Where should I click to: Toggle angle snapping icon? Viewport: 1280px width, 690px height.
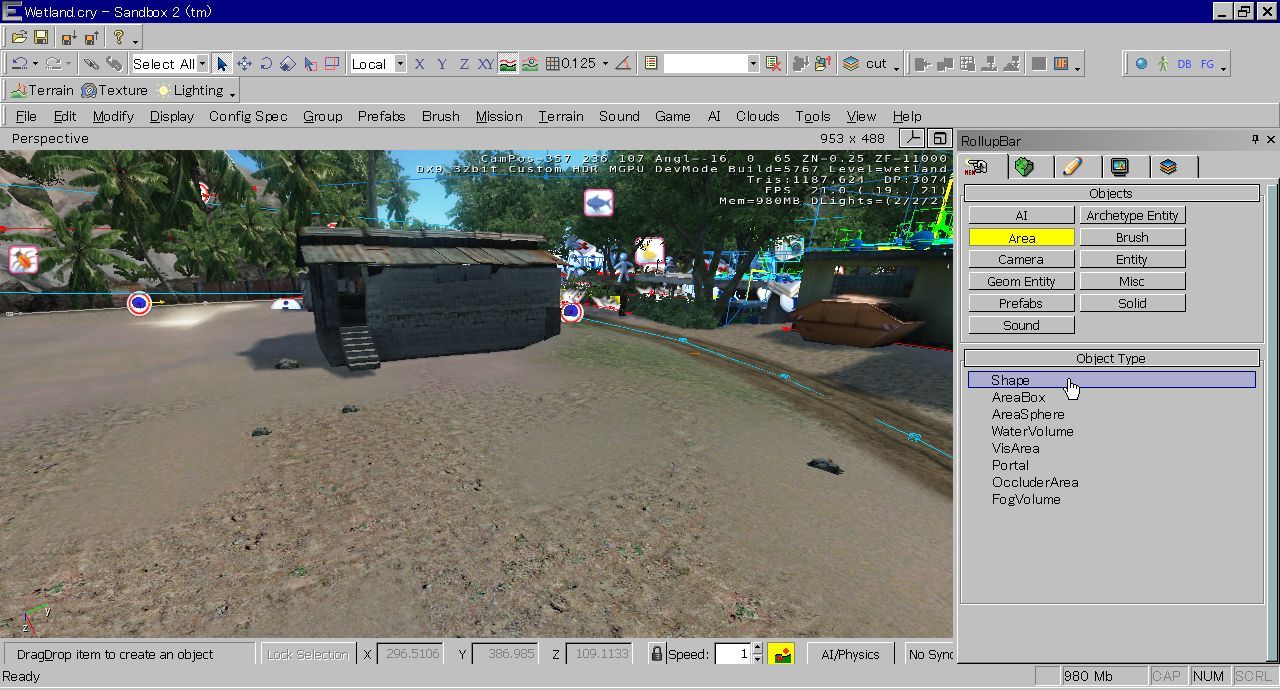tap(623, 63)
